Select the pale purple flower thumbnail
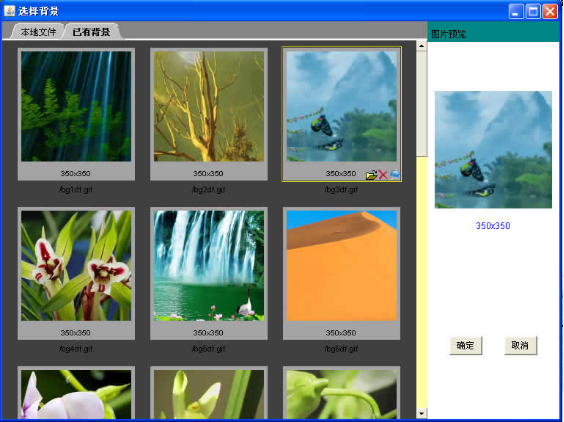Screen dimensions: 564x422 (x=76, y=394)
